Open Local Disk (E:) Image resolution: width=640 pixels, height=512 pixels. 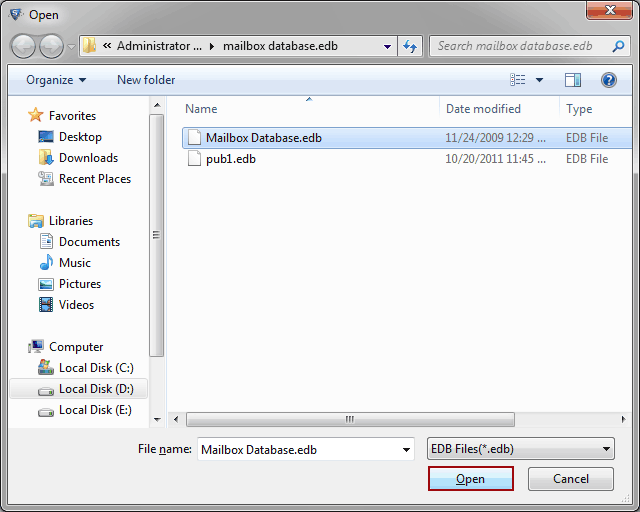click(96, 410)
